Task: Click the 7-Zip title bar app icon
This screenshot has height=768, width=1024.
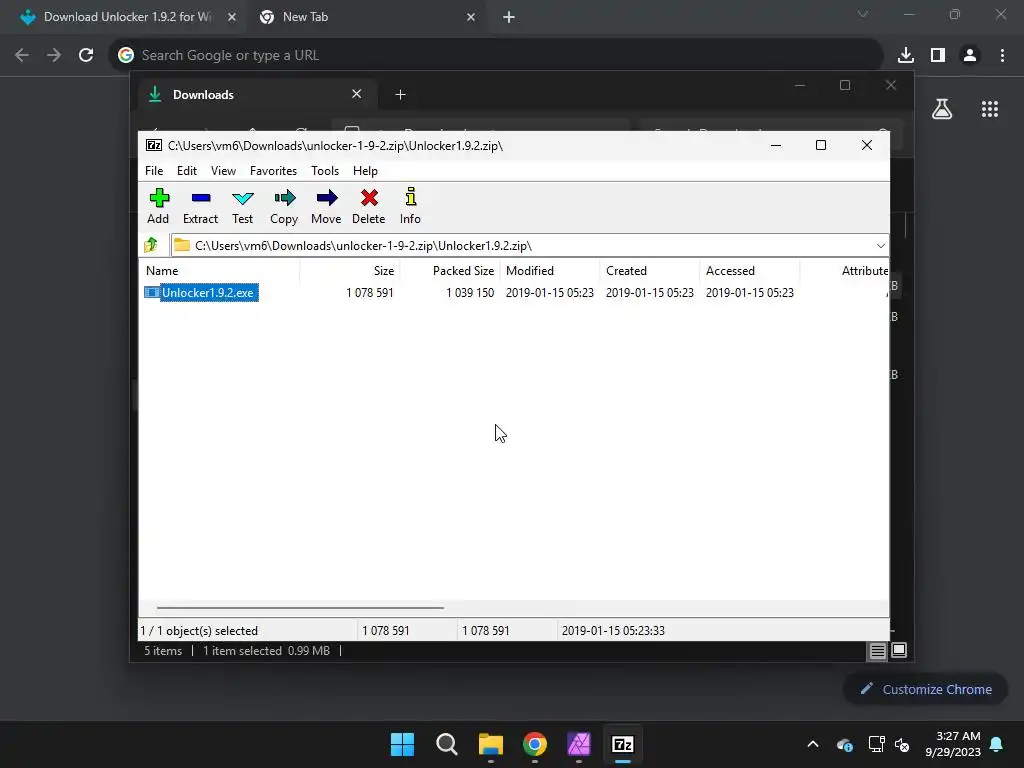Action: (154, 145)
